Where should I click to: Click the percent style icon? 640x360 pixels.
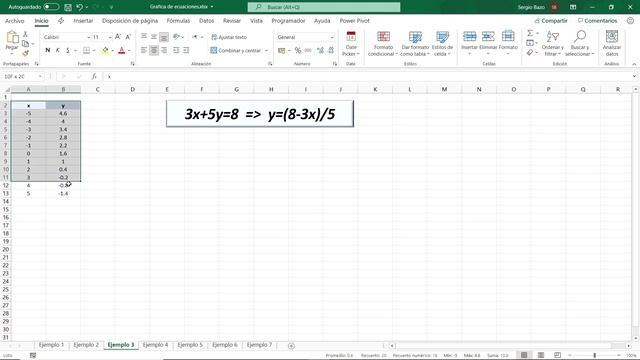pos(298,50)
